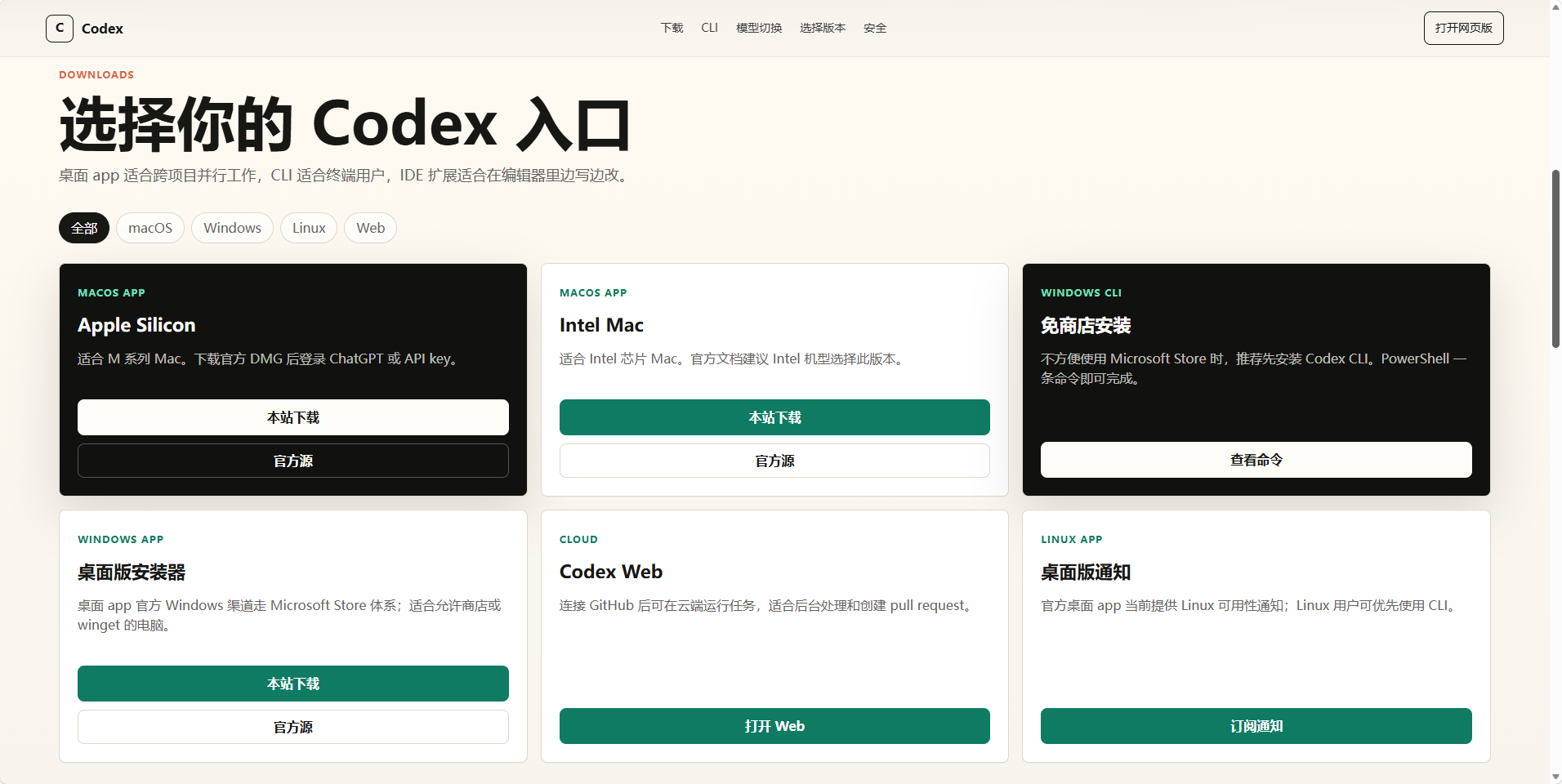Click the scrollbar up arrow

tap(1555, 6)
